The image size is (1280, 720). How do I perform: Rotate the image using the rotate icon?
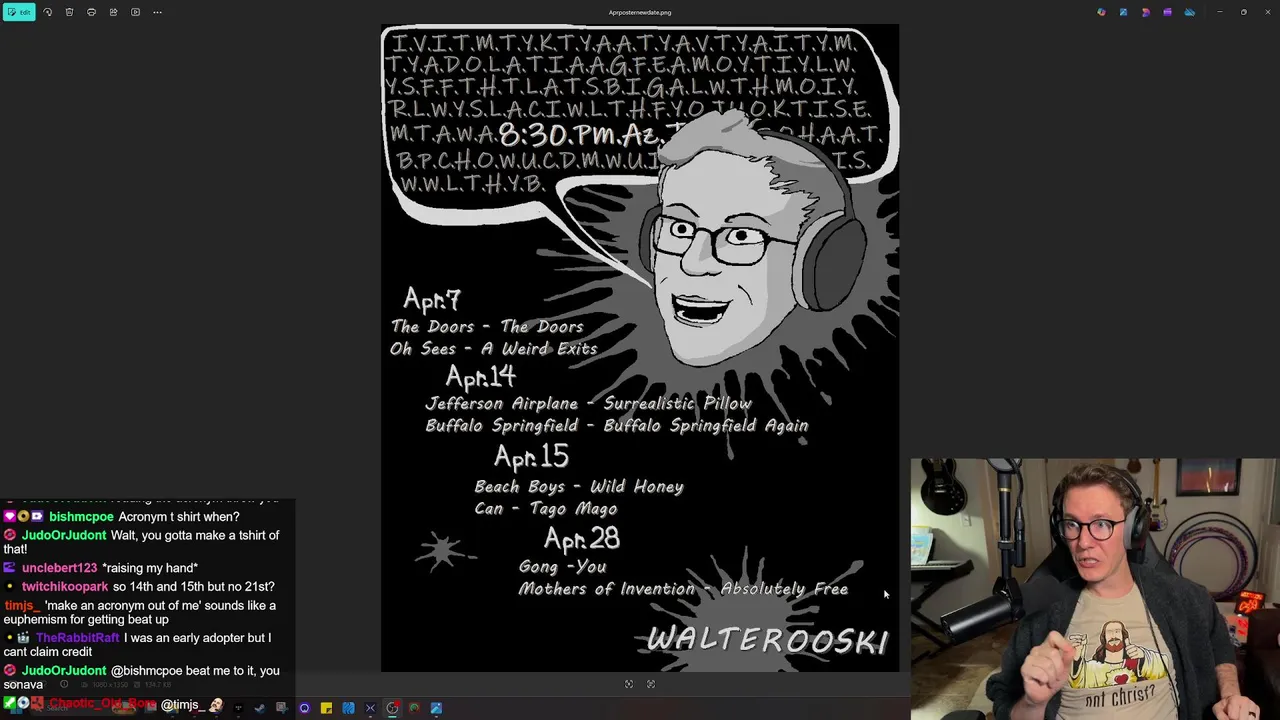pyautogui.click(x=47, y=12)
